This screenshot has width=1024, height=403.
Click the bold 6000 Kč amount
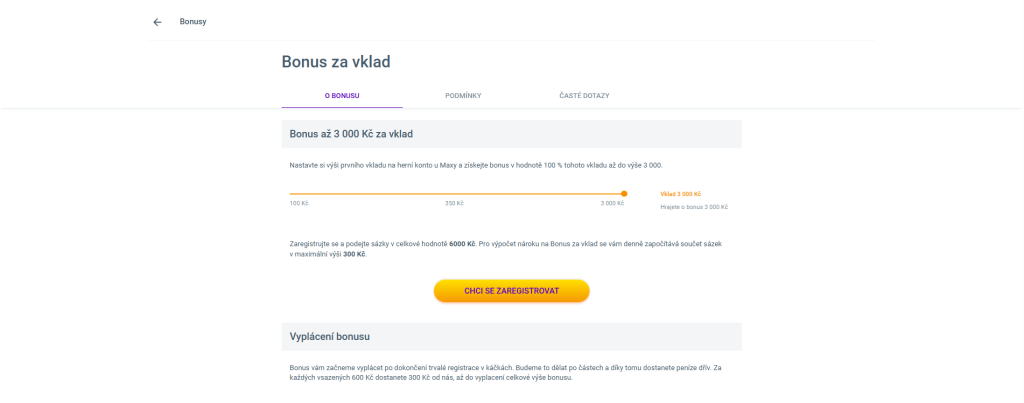[462, 244]
